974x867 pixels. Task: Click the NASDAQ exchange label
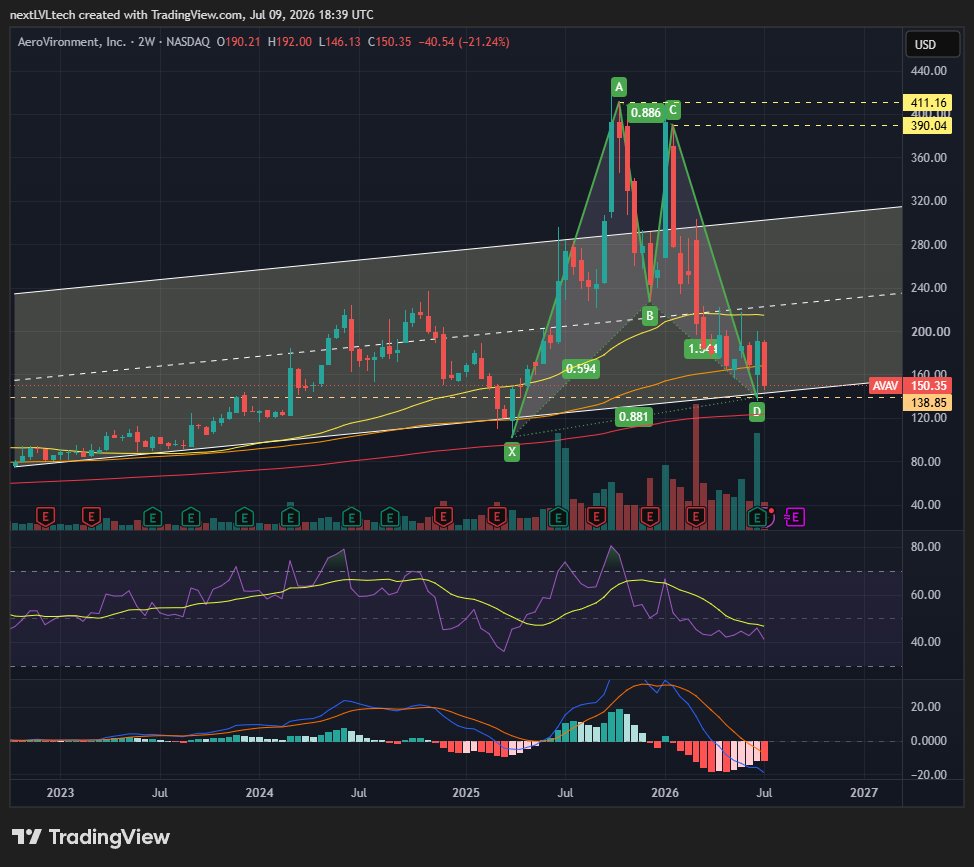pyautogui.click(x=188, y=42)
